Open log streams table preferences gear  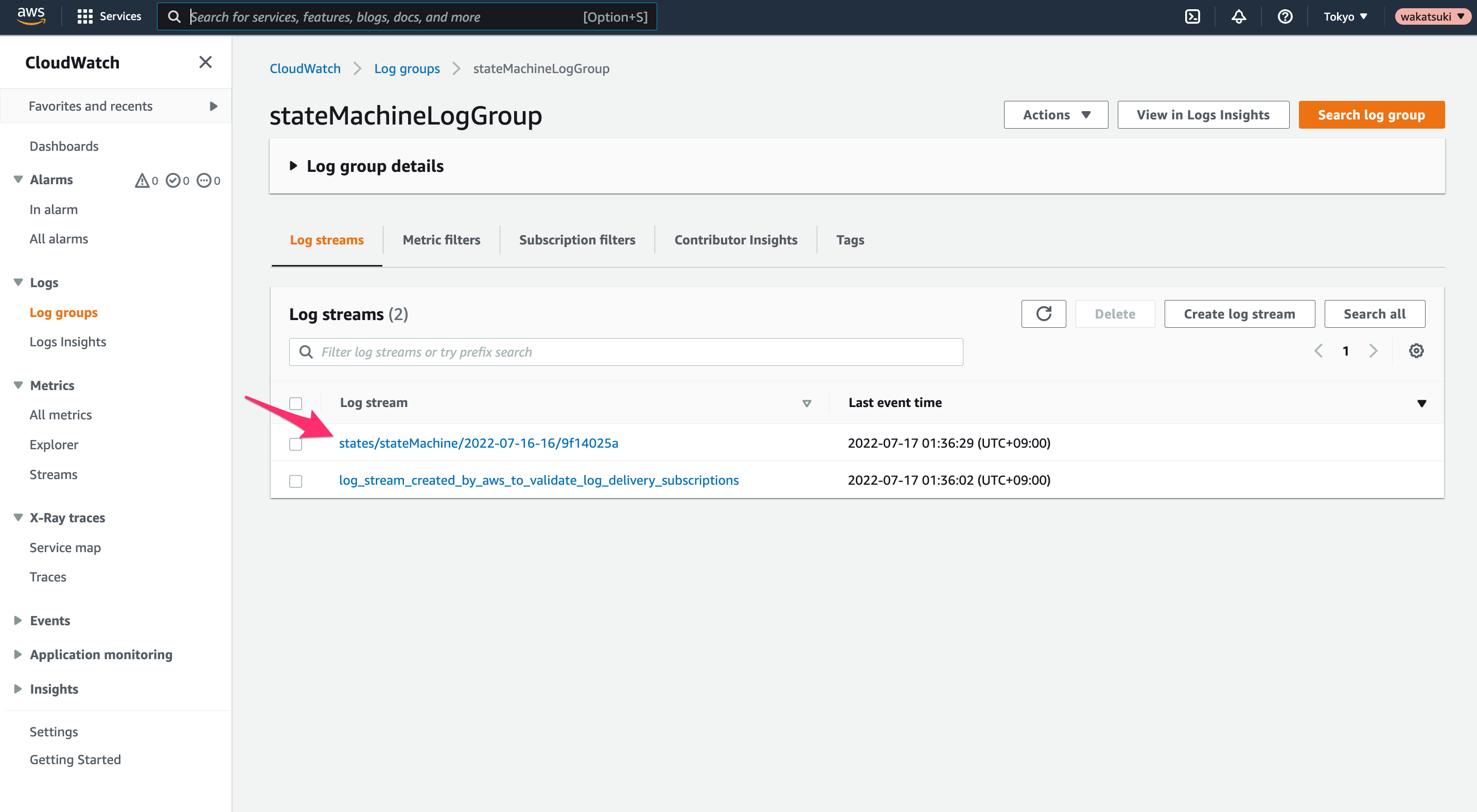pyautogui.click(x=1416, y=351)
